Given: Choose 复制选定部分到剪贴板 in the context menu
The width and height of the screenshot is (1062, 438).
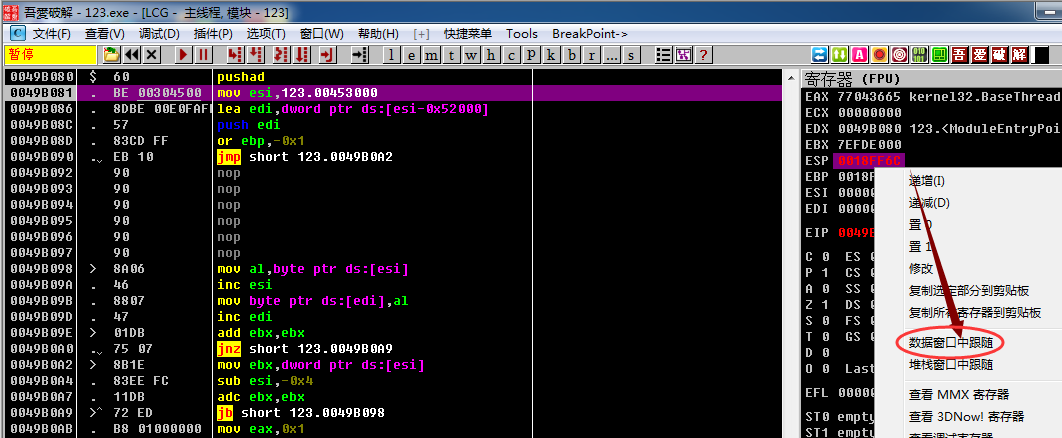Looking at the screenshot, I should tap(969, 291).
